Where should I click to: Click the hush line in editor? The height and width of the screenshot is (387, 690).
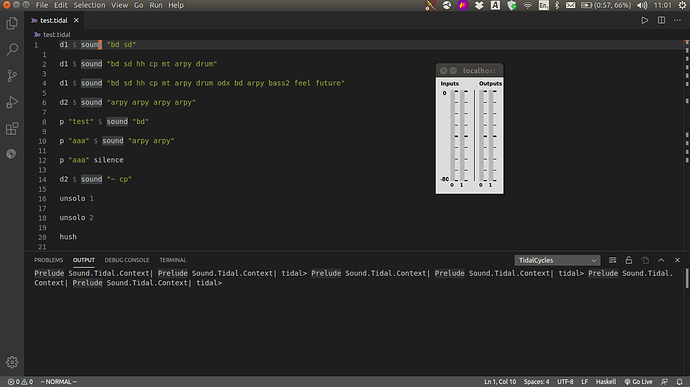point(68,237)
